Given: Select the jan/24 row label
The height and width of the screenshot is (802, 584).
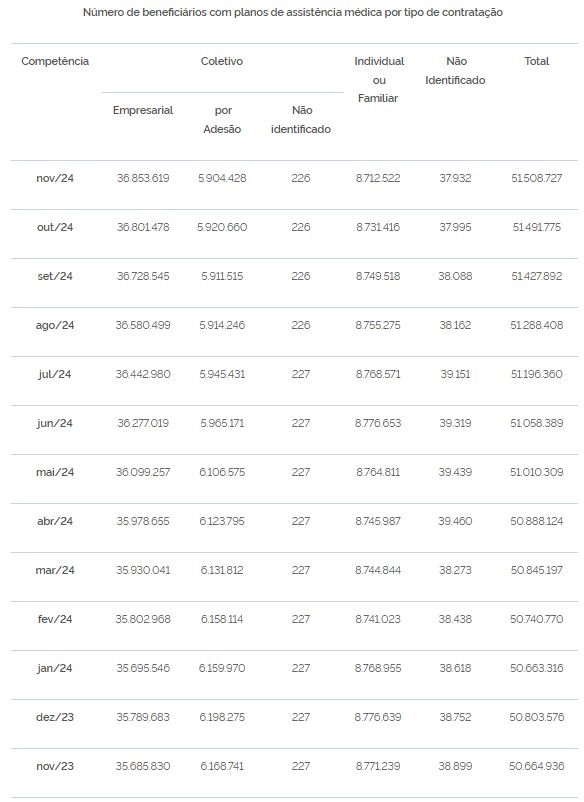Looking at the screenshot, I should pos(55,669).
